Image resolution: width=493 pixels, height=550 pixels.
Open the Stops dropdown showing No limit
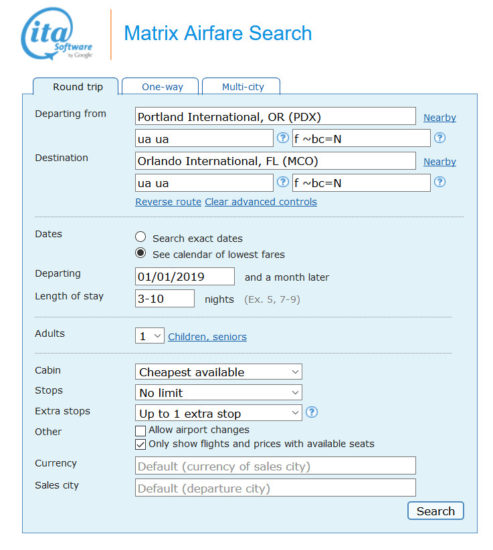pyautogui.click(x=218, y=393)
